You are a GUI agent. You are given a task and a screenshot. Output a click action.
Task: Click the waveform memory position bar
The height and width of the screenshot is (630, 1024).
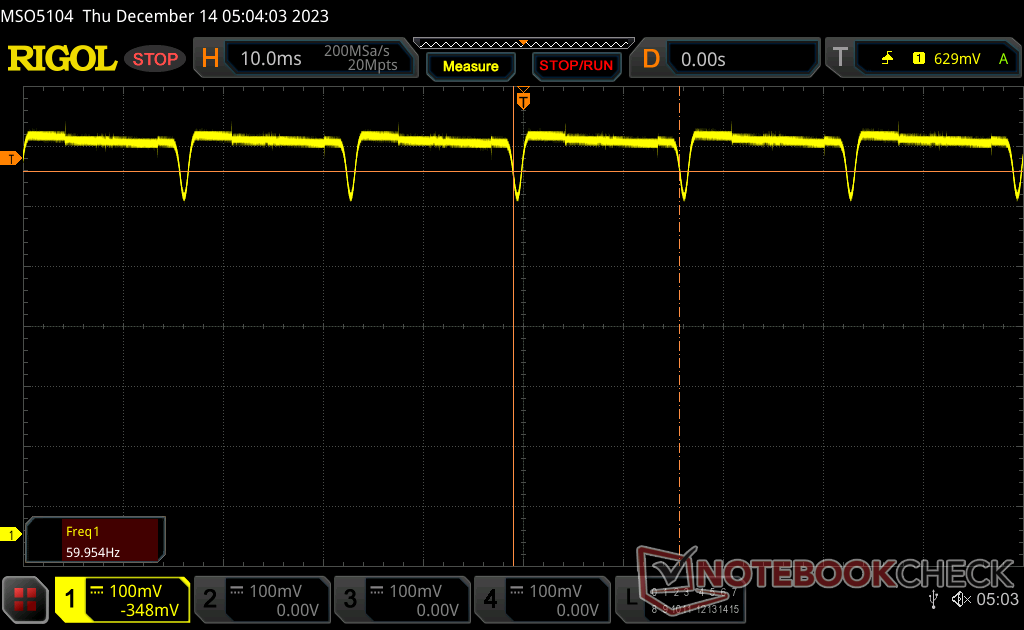click(x=523, y=43)
